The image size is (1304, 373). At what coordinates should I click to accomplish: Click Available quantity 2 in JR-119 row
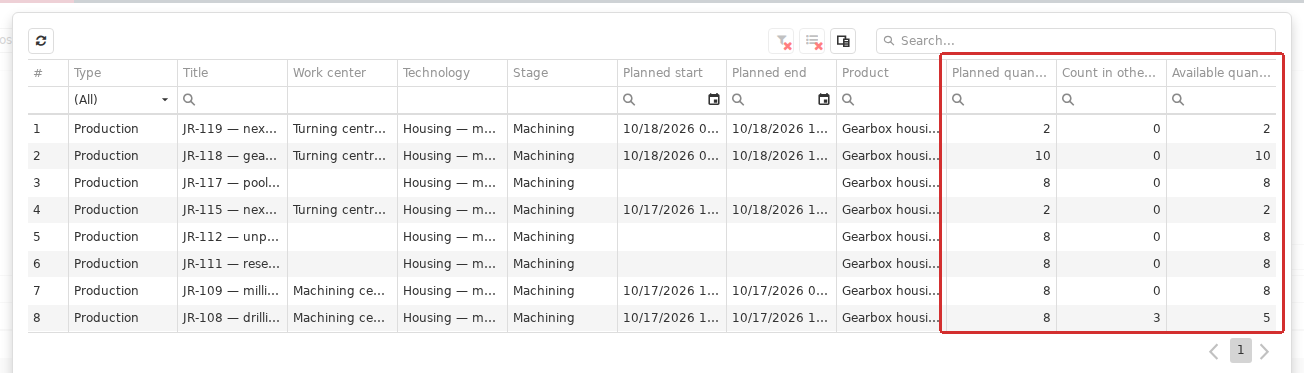[1221, 129]
